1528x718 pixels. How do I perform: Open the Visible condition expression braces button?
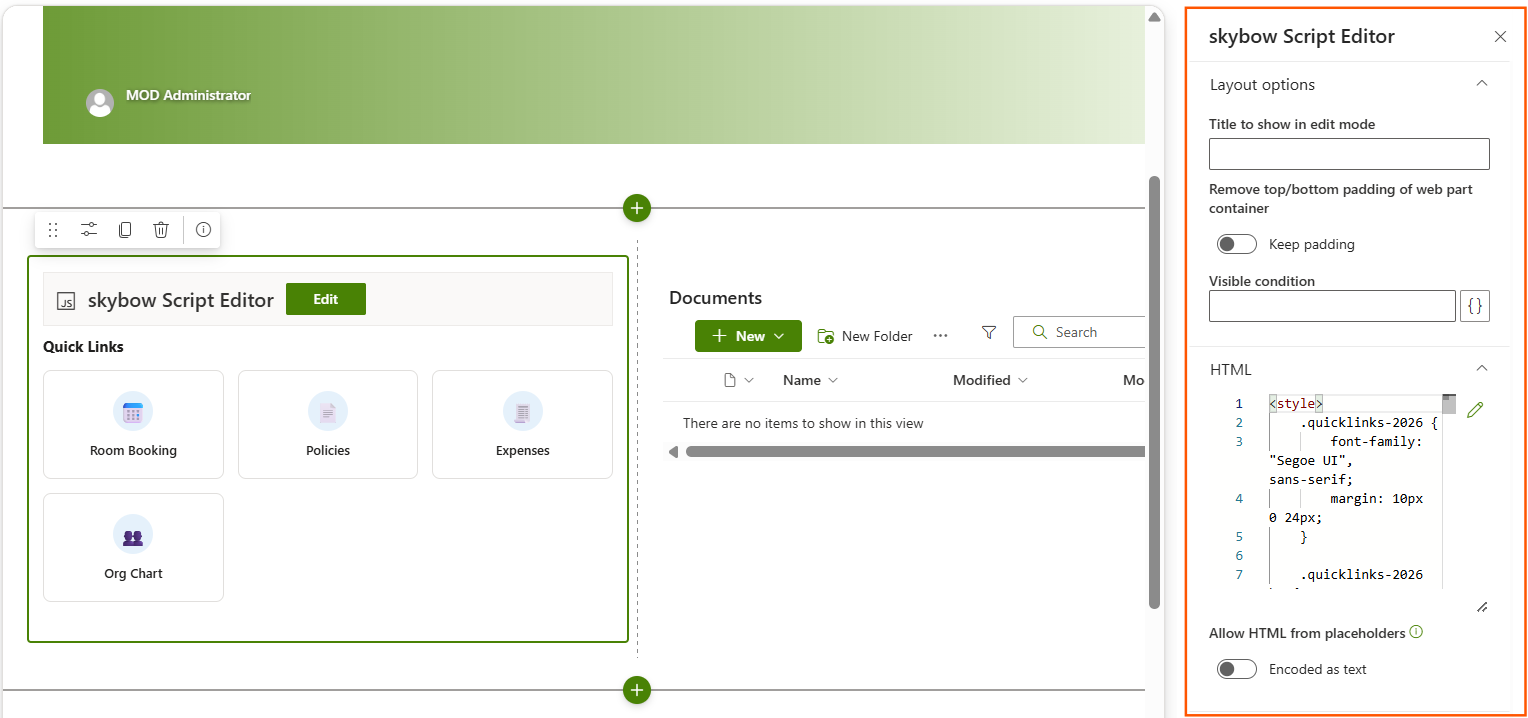click(1475, 306)
